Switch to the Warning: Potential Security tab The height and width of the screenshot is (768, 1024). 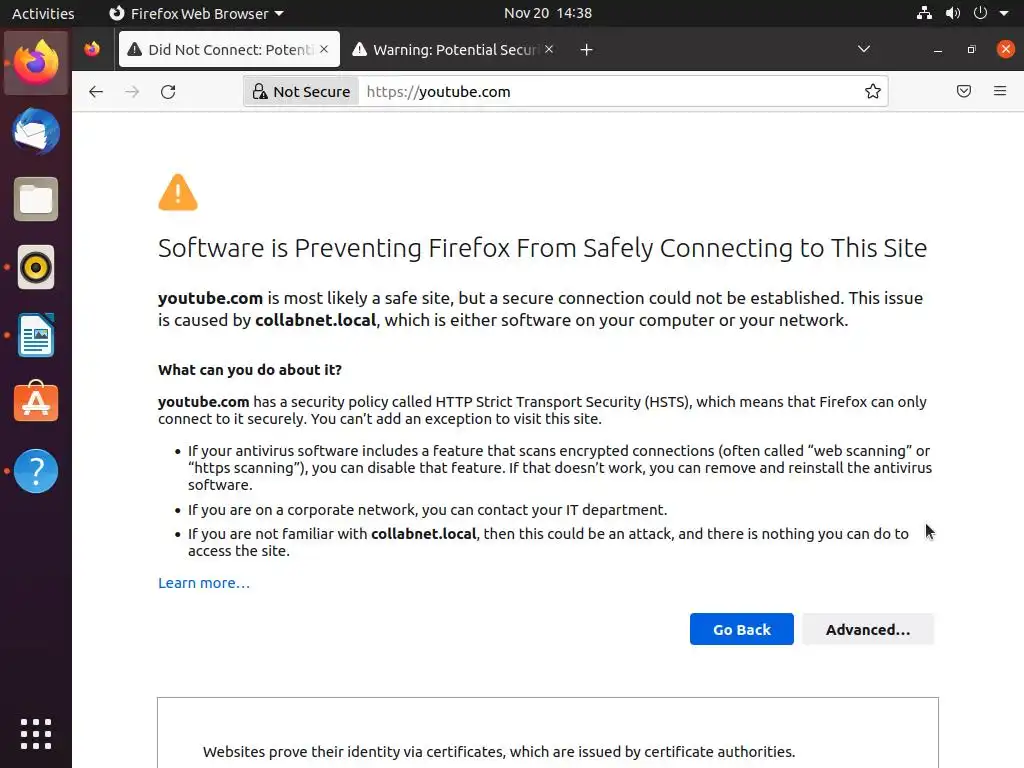[x=455, y=50]
